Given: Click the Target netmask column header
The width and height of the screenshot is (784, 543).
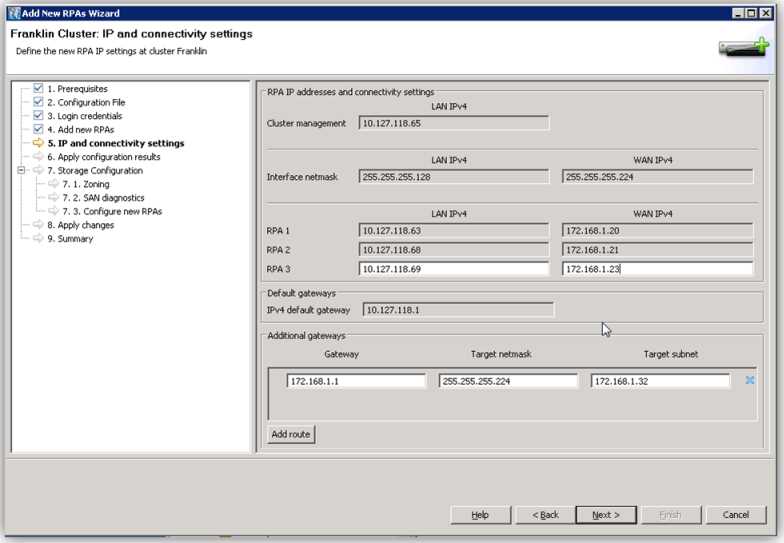Looking at the screenshot, I should 501,354.
